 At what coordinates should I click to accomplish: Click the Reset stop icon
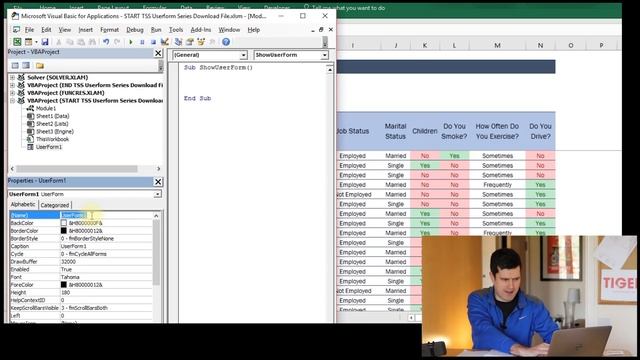tap(153, 42)
